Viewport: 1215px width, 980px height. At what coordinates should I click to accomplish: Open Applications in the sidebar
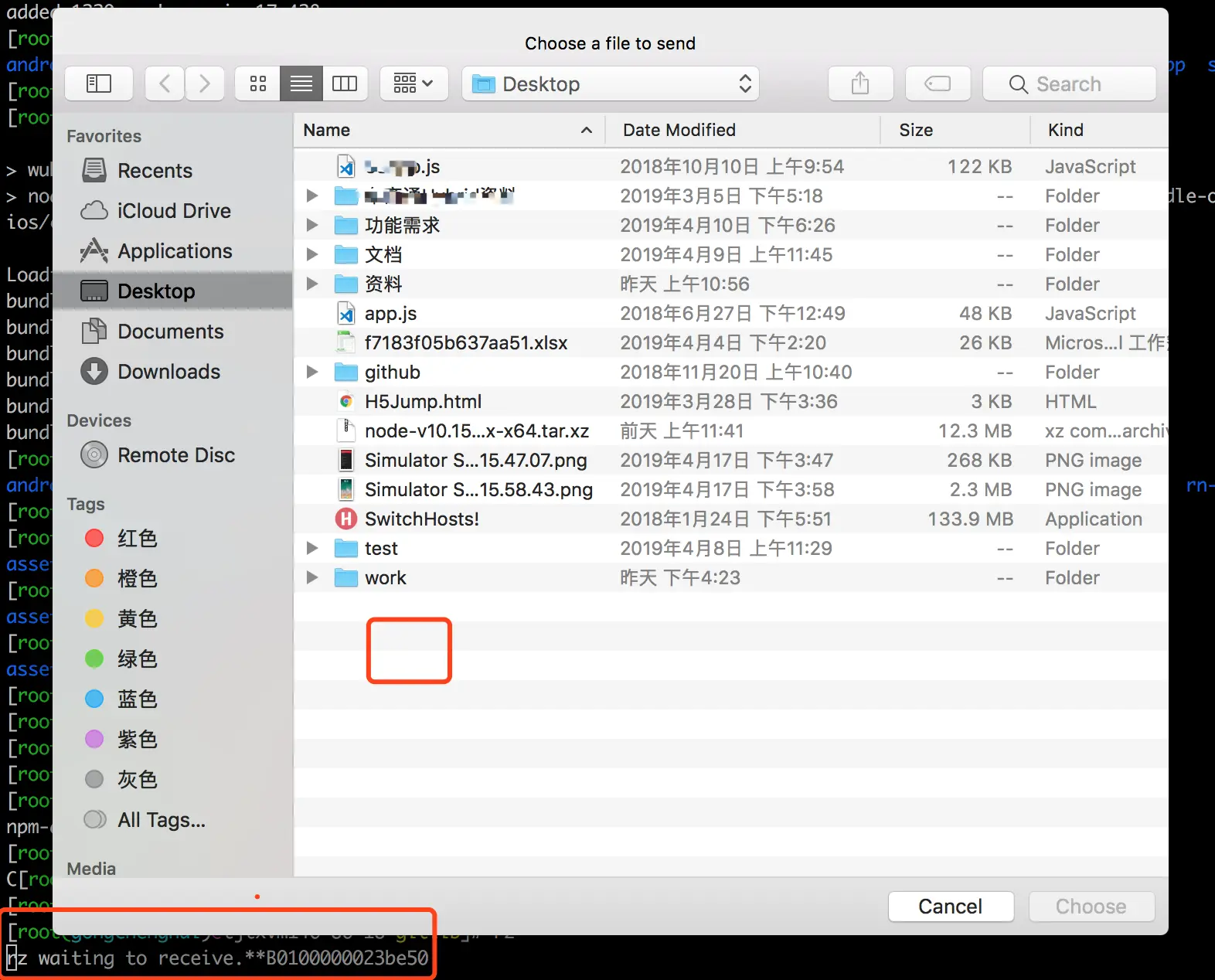tap(175, 251)
